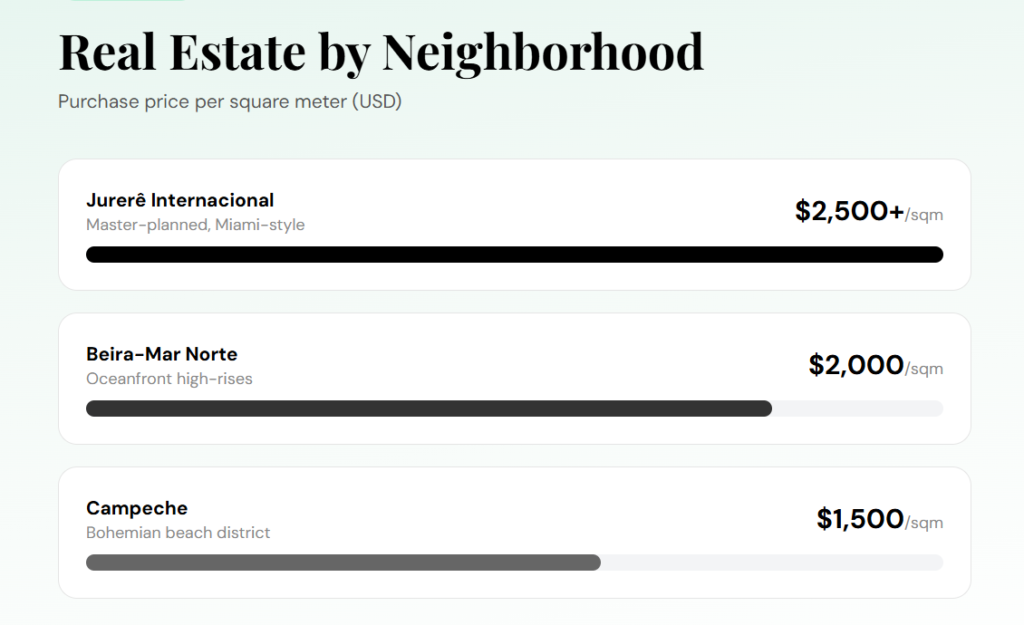Click the filled part of Campeche bar
Image resolution: width=1024 pixels, height=625 pixels.
pos(343,562)
